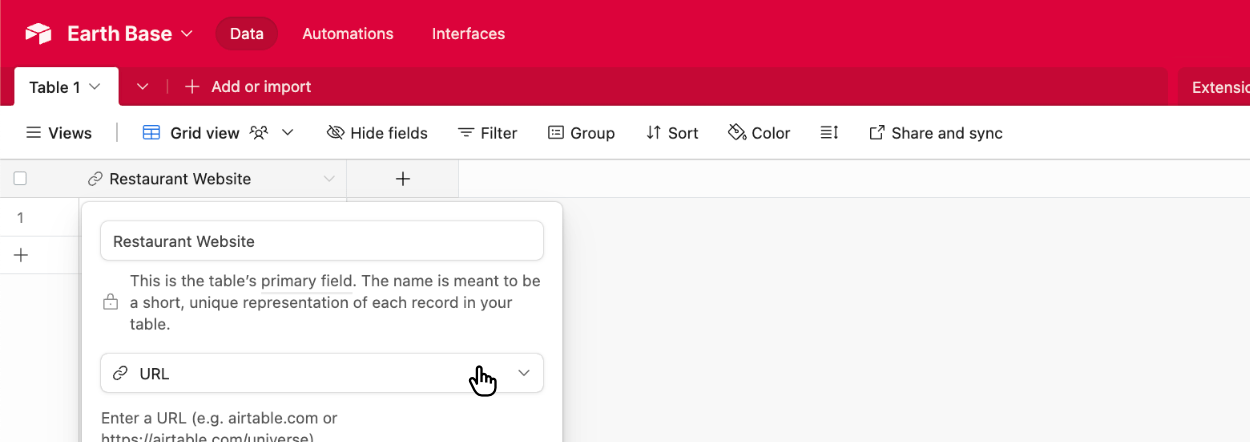Click Add or import

pyautogui.click(x=248, y=87)
